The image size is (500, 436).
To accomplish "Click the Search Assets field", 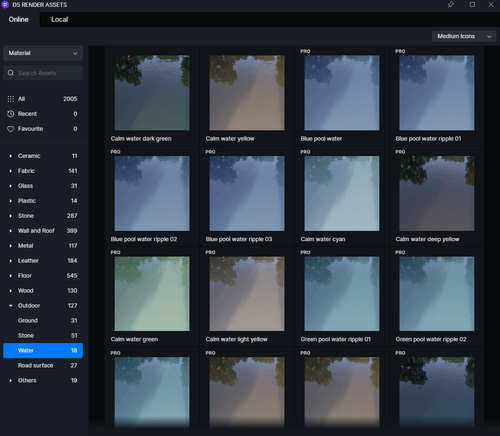I will pos(43,73).
